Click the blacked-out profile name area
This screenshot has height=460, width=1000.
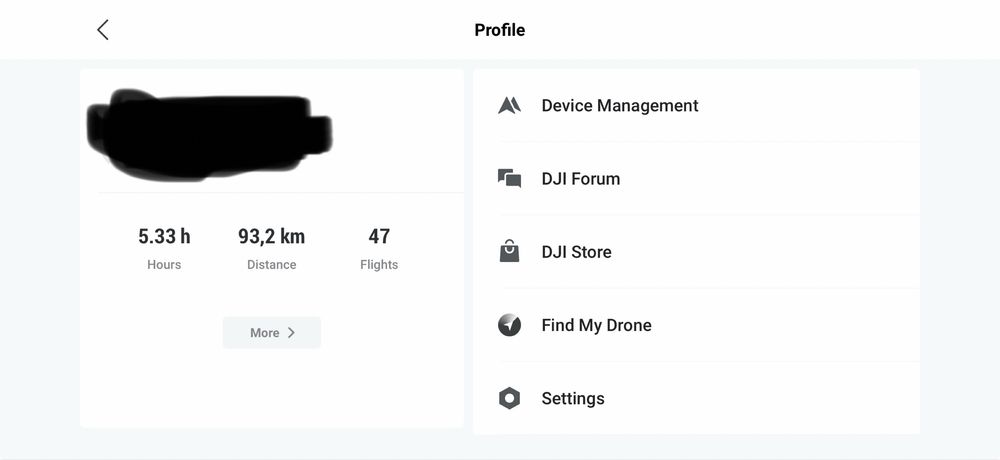(x=209, y=135)
